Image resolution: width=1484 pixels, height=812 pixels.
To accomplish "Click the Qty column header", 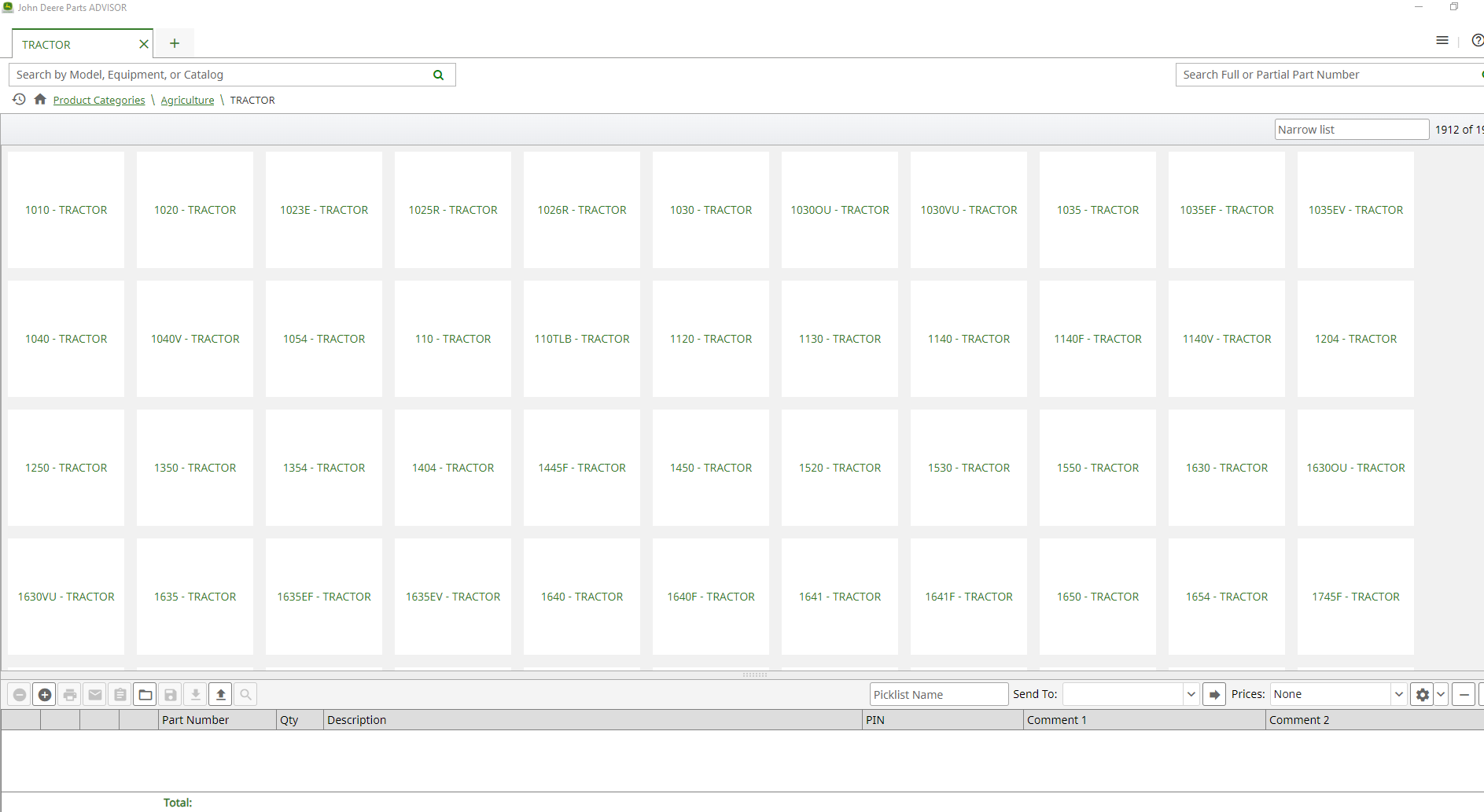I will 300,720.
